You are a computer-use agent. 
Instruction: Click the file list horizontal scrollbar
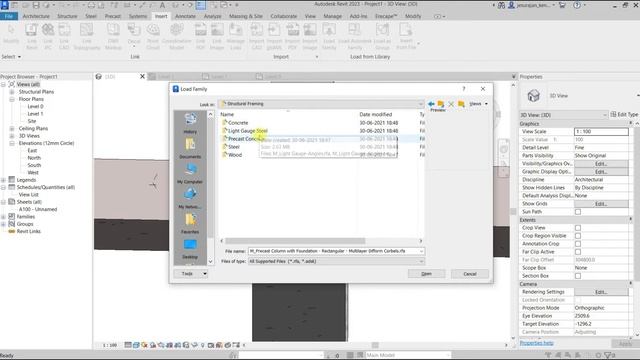pos(295,241)
